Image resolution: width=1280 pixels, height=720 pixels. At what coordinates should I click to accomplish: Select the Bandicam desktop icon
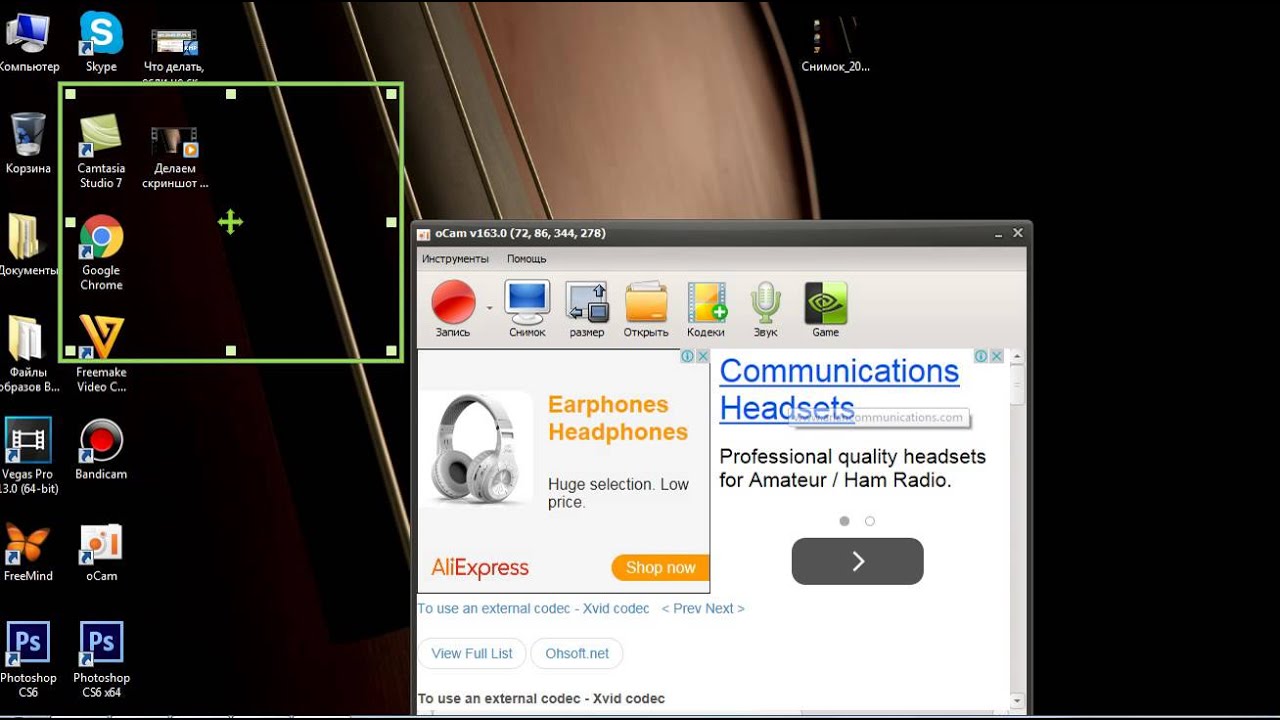pyautogui.click(x=101, y=449)
